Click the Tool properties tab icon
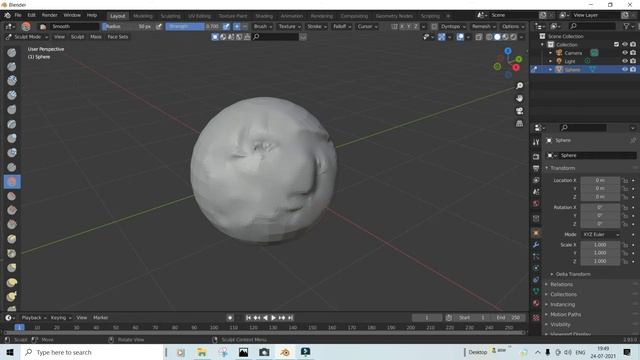 point(536,142)
